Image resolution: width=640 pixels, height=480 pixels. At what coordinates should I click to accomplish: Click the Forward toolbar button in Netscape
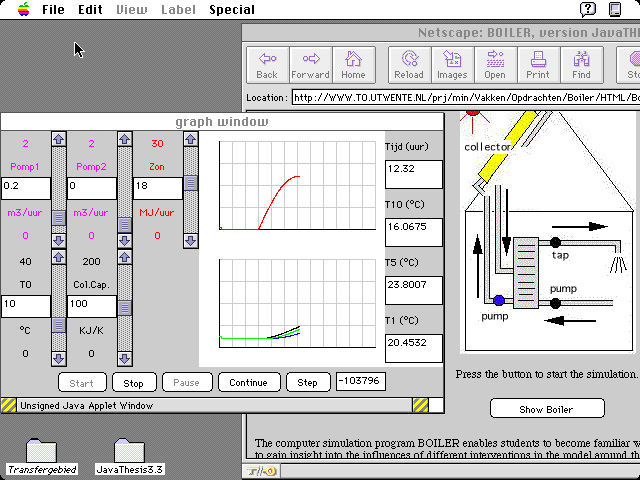311,65
